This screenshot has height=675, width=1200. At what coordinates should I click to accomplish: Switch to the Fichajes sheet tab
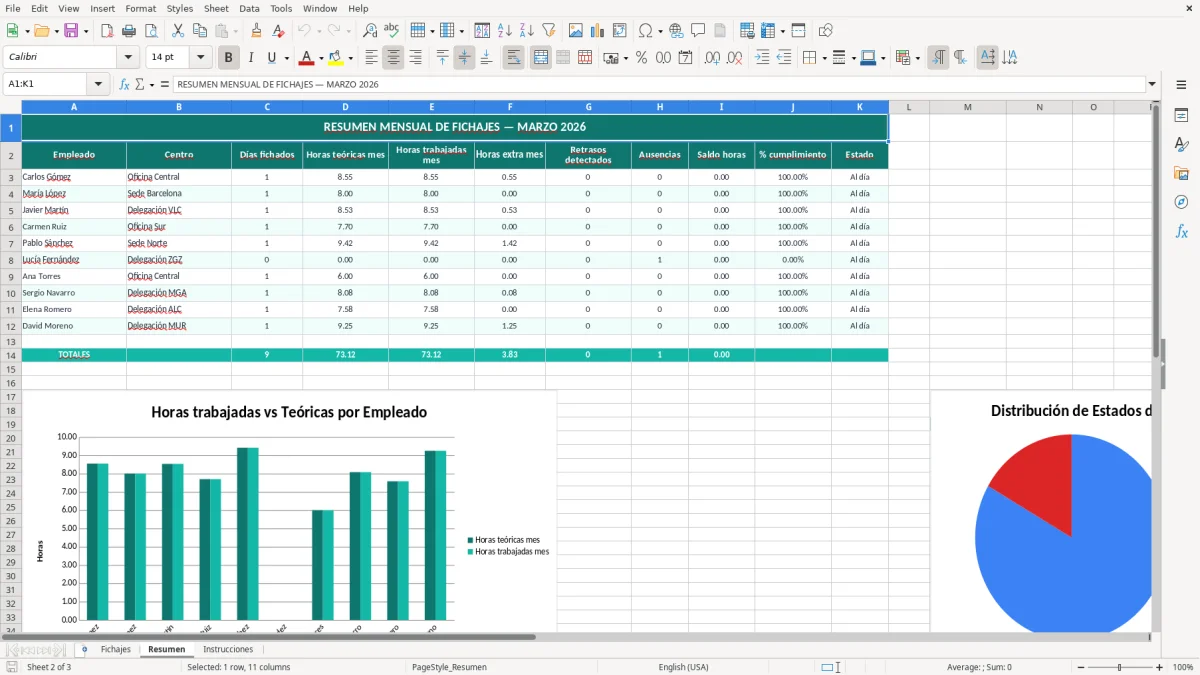tap(116, 649)
